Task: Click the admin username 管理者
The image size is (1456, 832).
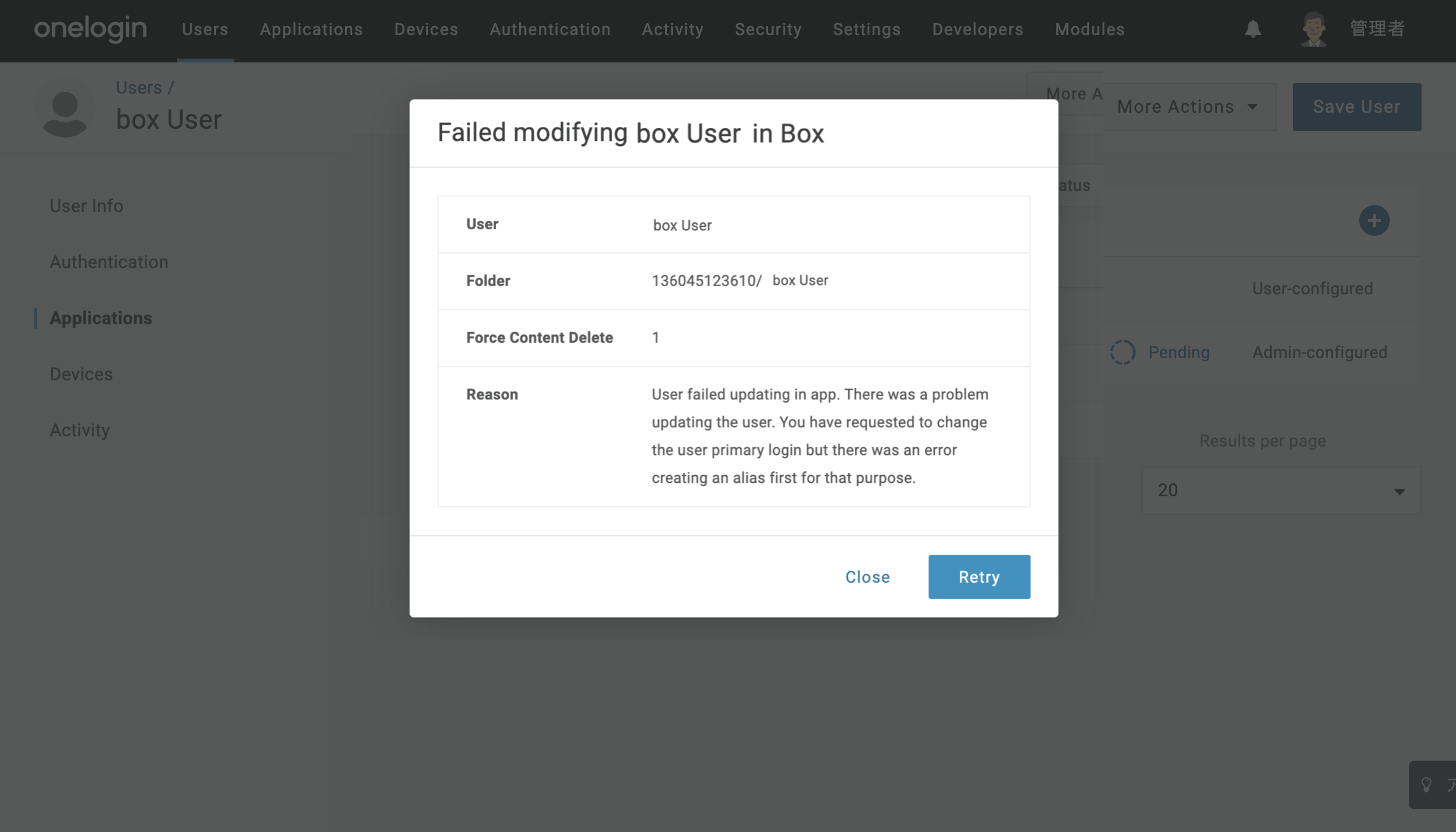Action: pos(1377,29)
